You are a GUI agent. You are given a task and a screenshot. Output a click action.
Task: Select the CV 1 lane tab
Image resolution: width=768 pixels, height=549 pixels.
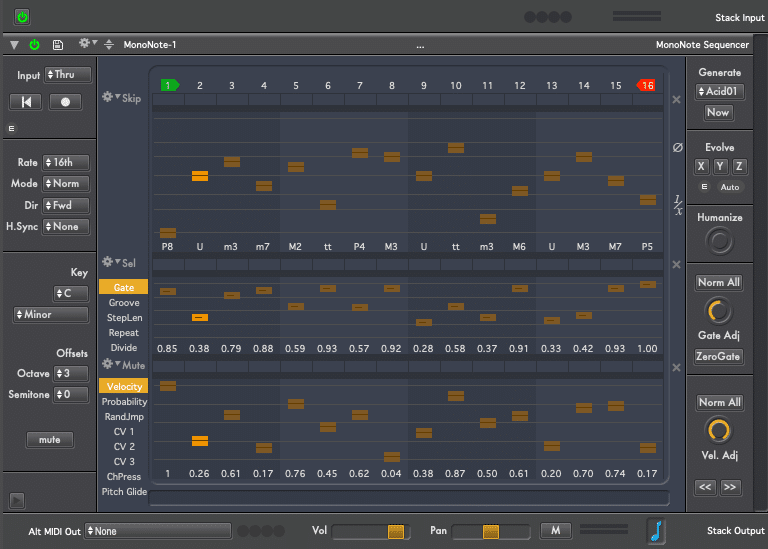coord(124,431)
